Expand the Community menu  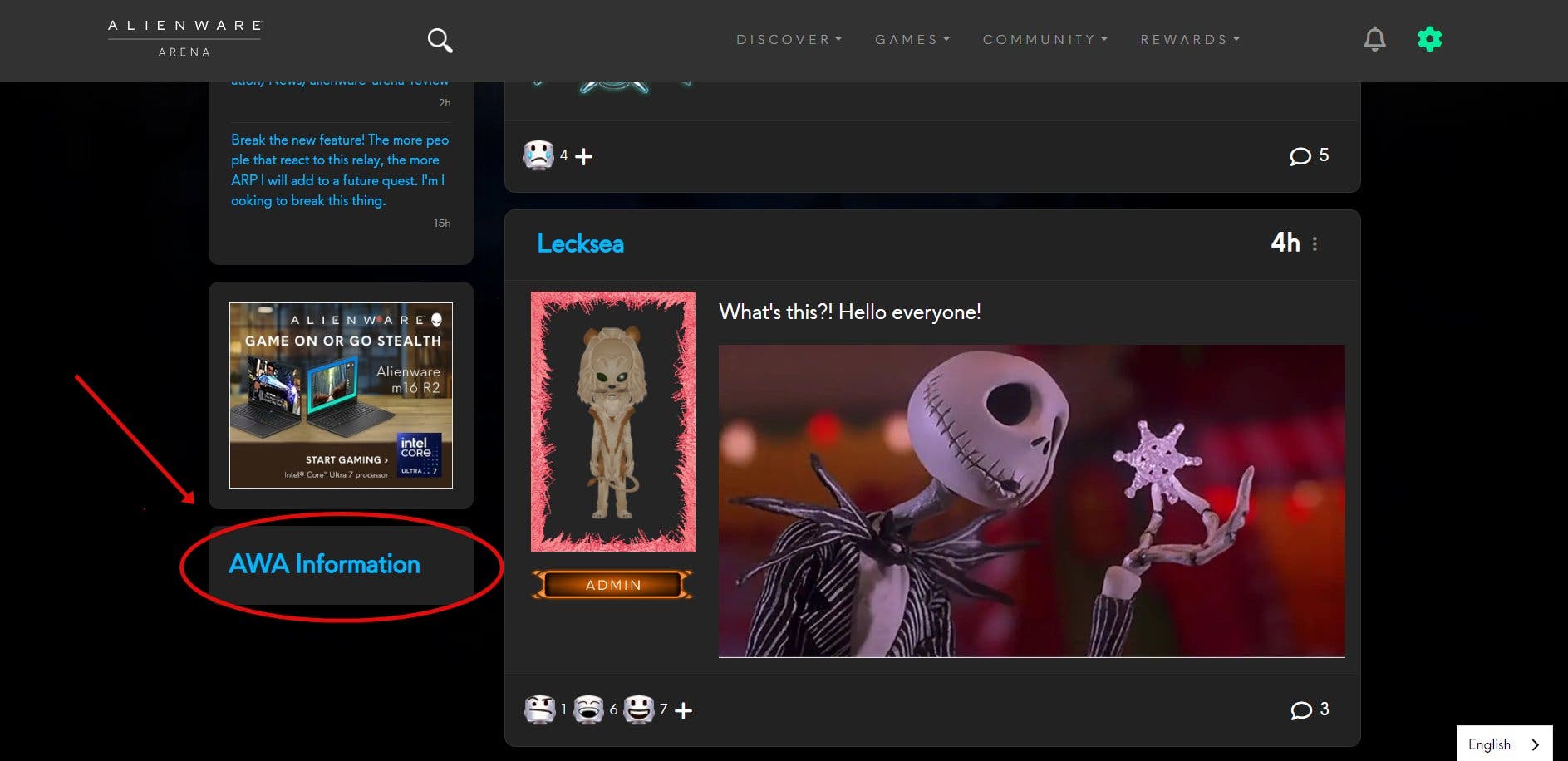coord(1045,39)
